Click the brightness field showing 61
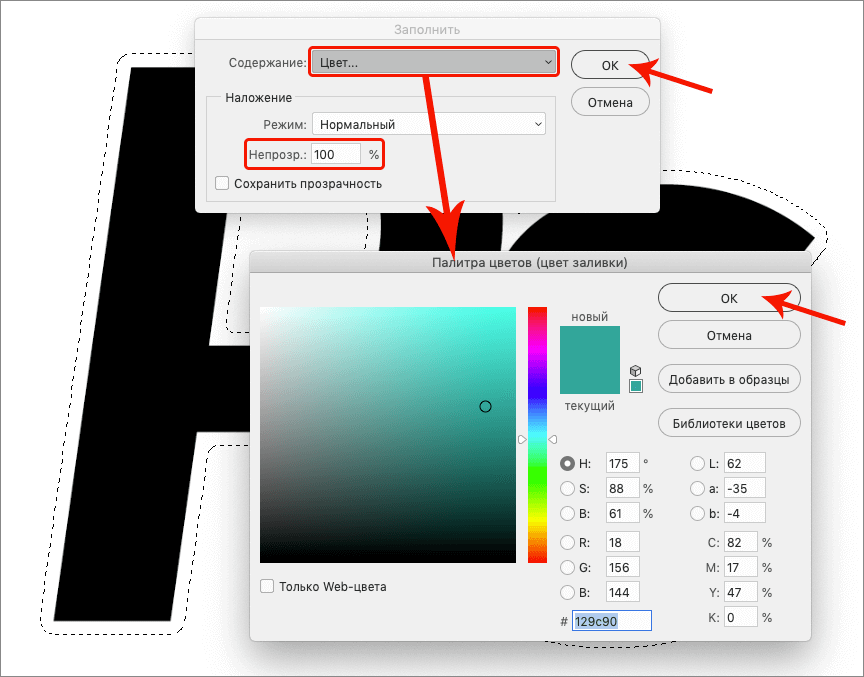 623,513
